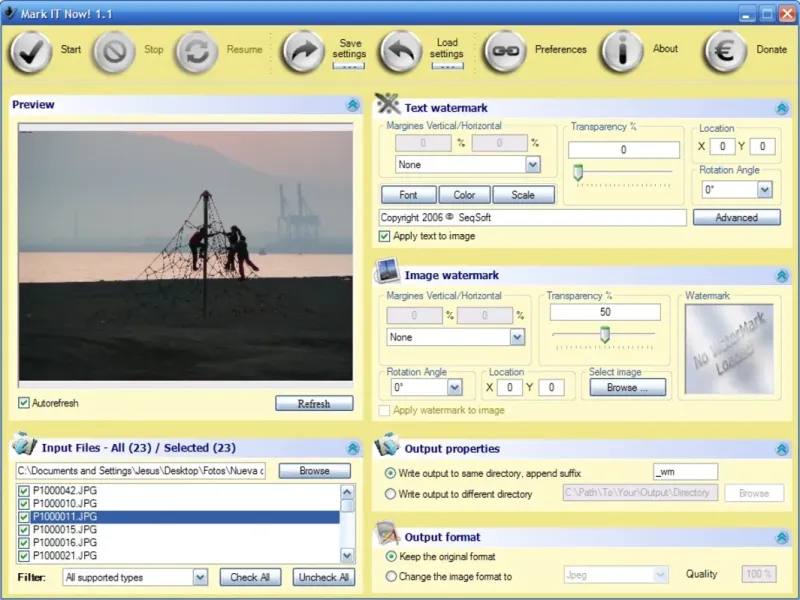800x600 pixels.
Task: Click the Resume circular arrows icon
Action: point(196,52)
